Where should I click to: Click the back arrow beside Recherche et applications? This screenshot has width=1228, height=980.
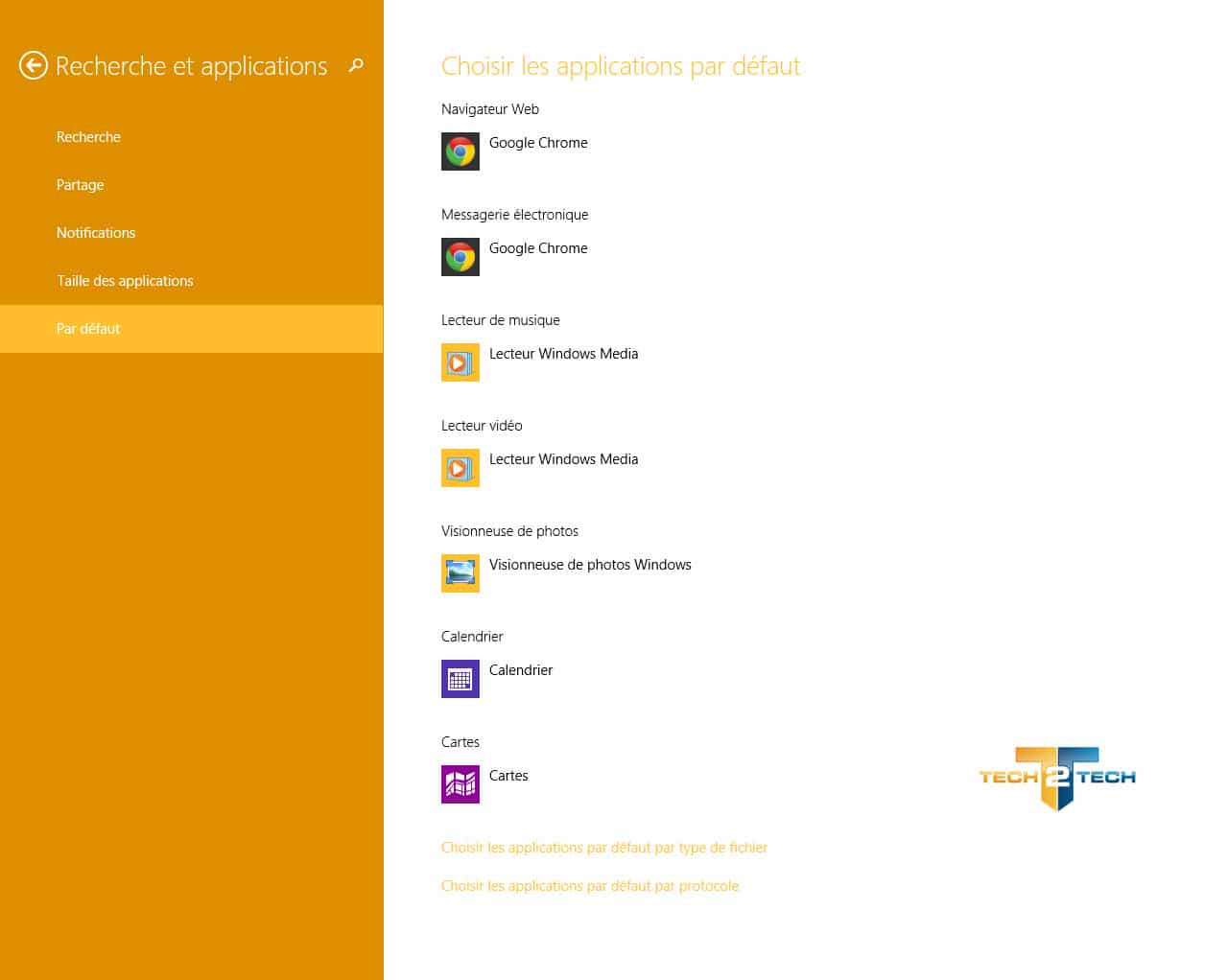pos(34,65)
